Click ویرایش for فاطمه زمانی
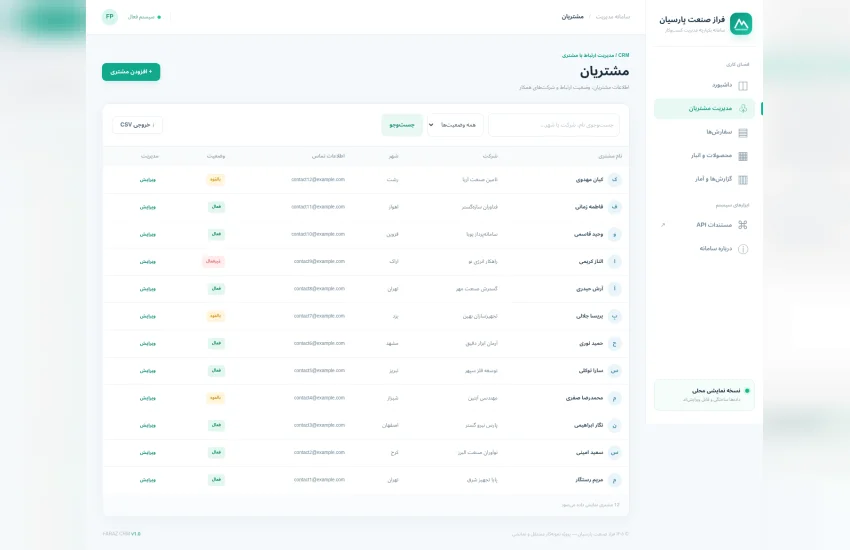 pos(147,207)
